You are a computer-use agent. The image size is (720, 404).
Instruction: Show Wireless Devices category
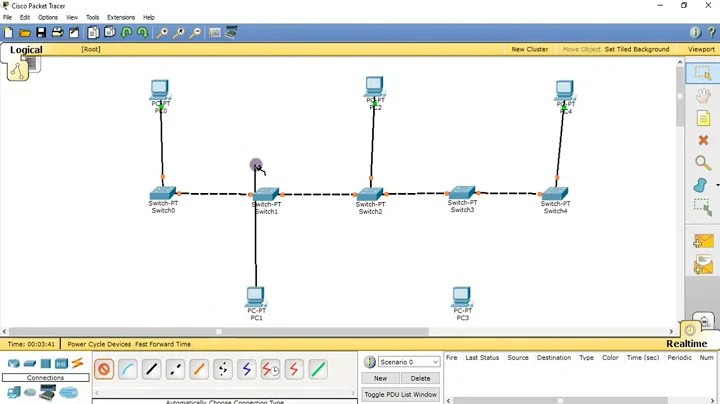point(61,364)
